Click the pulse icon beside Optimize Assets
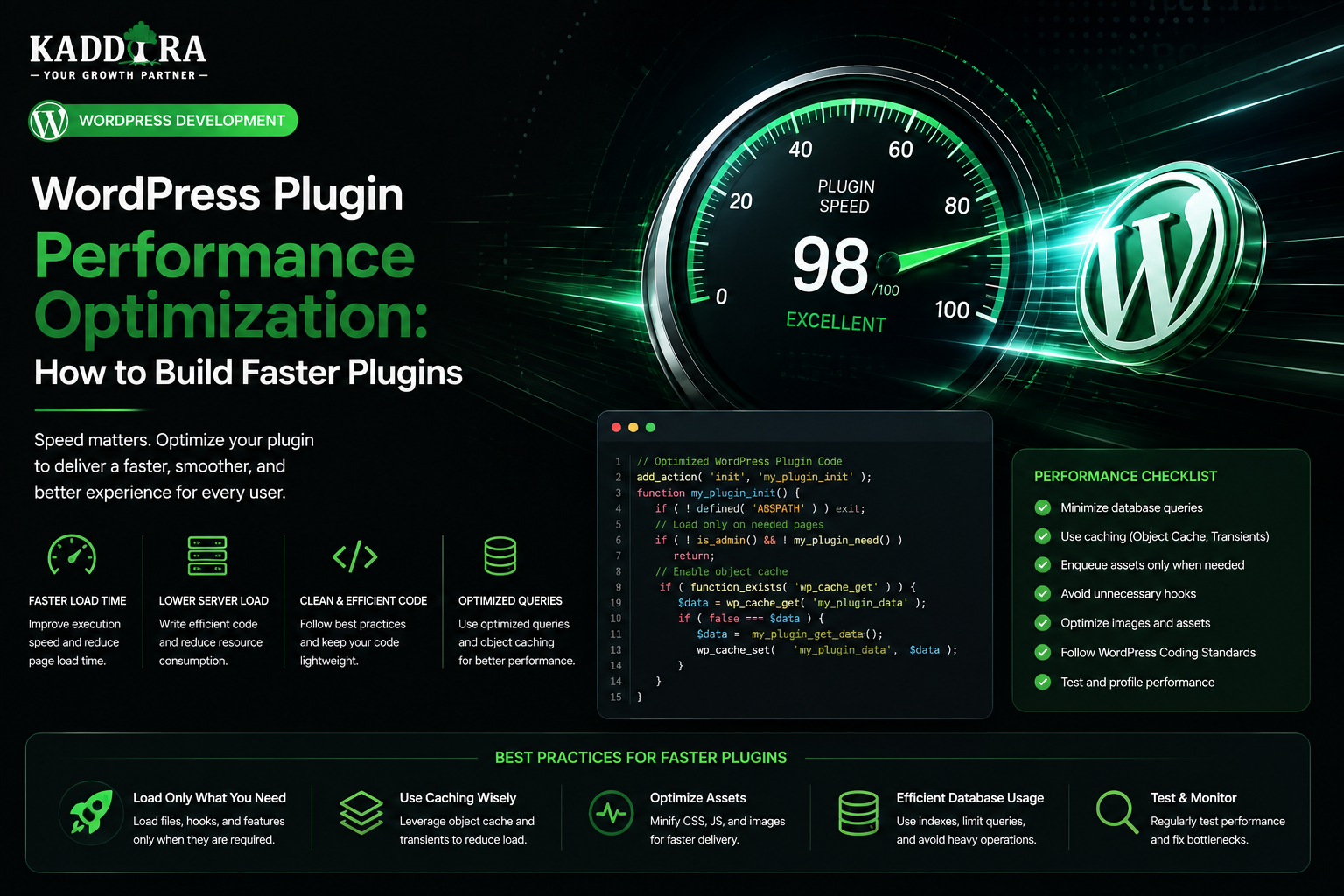Image resolution: width=1344 pixels, height=896 pixels. [x=611, y=814]
